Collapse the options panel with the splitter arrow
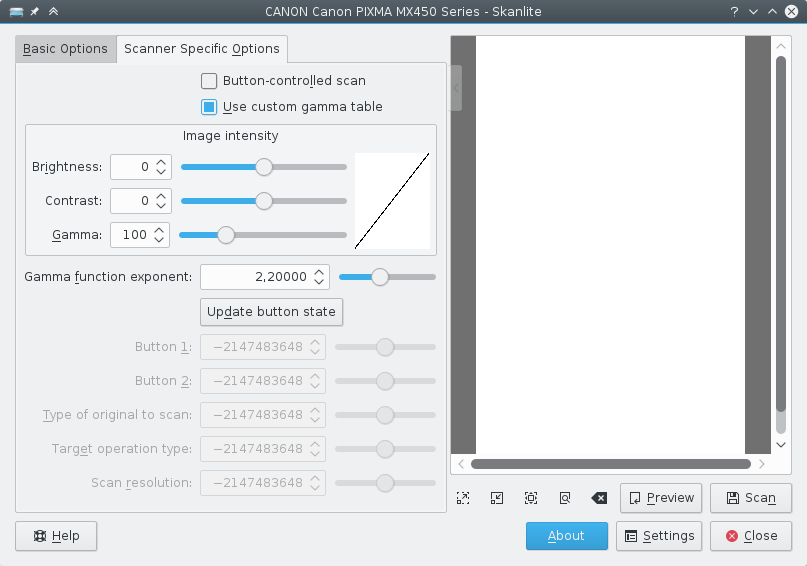The height and width of the screenshot is (566, 807). pos(456,88)
